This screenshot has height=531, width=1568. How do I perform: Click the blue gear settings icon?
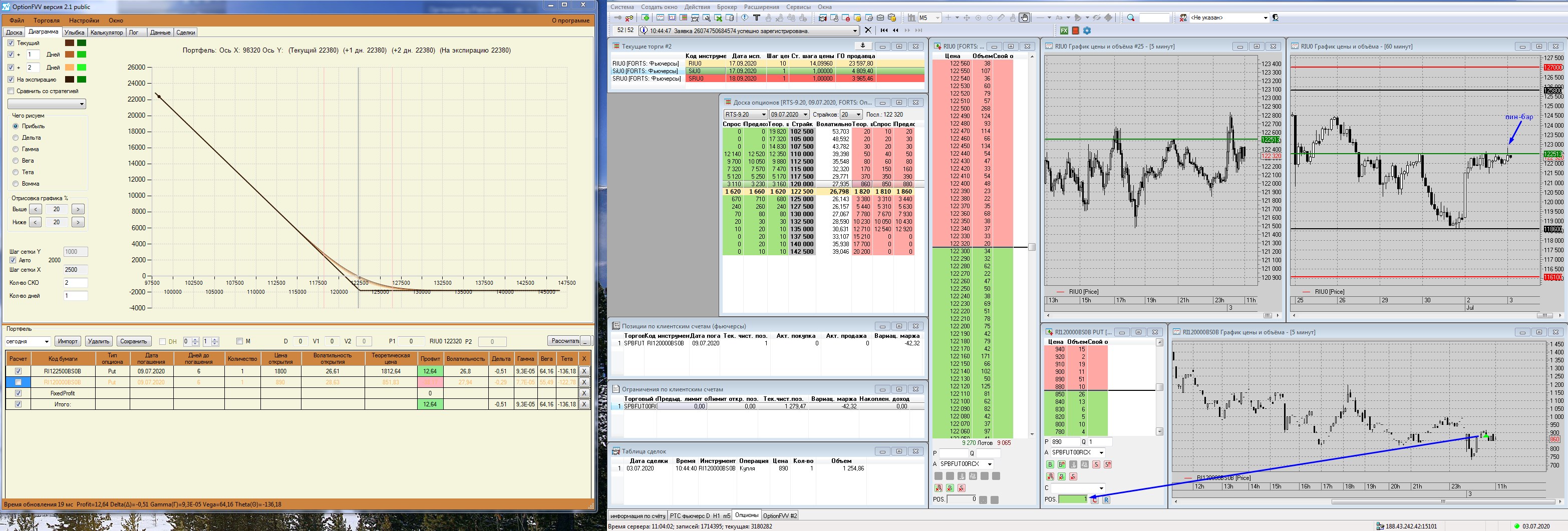click(1087, 31)
